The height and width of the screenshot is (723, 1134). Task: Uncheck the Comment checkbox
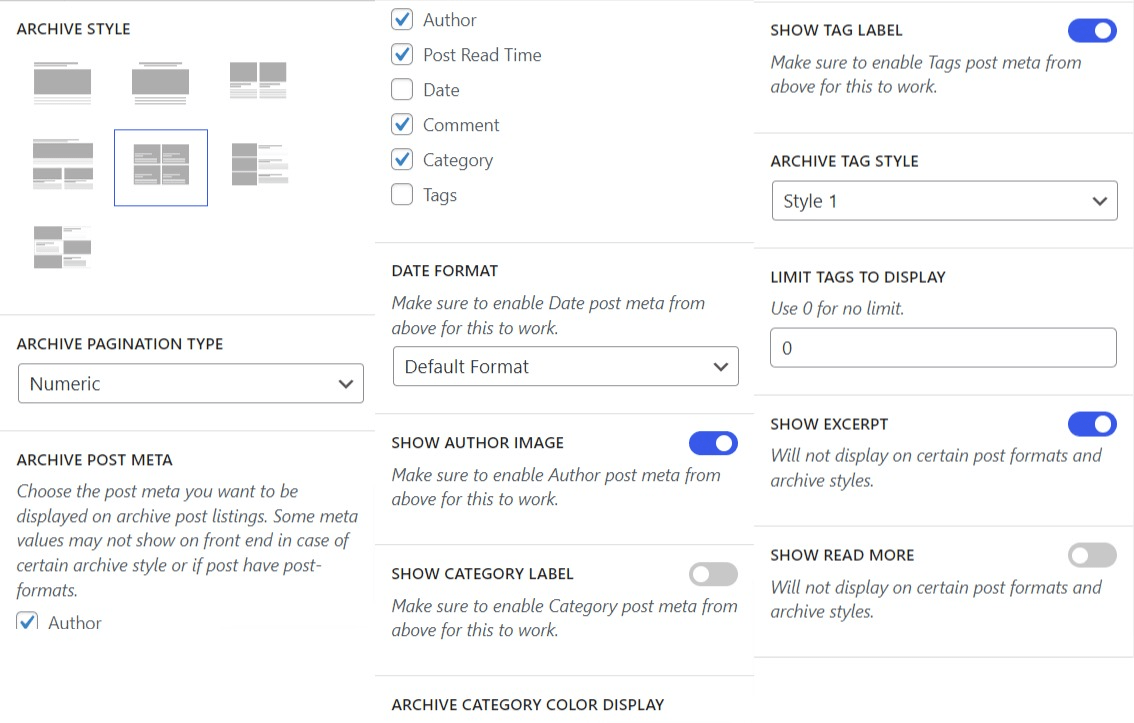402,124
